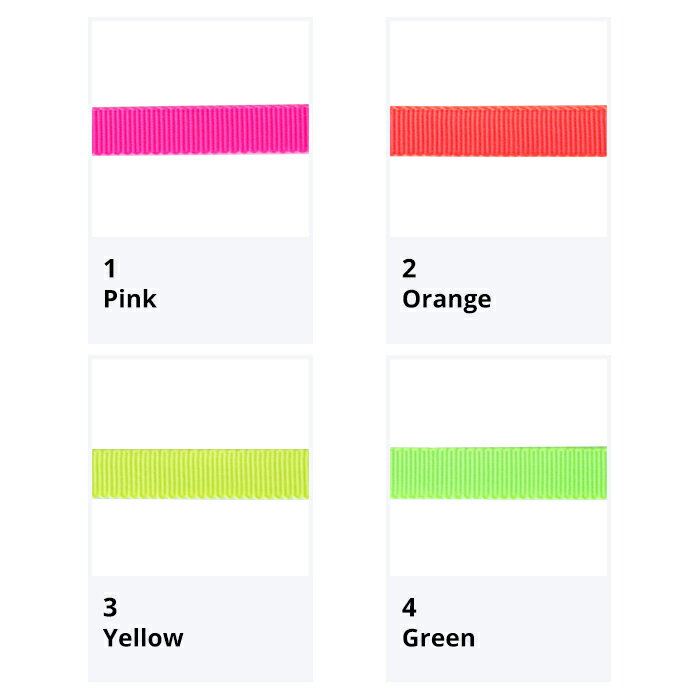Click number 2 above Orange
700x700 pixels.
tap(409, 268)
